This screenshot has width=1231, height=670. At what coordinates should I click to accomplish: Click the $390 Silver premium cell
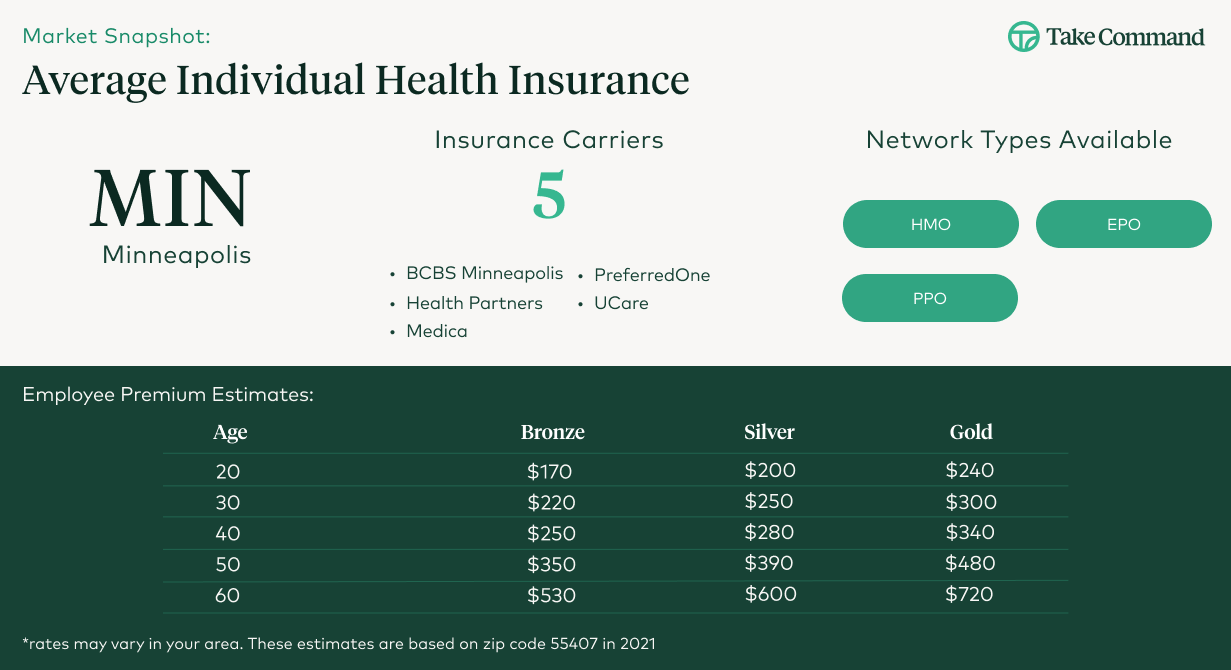tap(769, 564)
